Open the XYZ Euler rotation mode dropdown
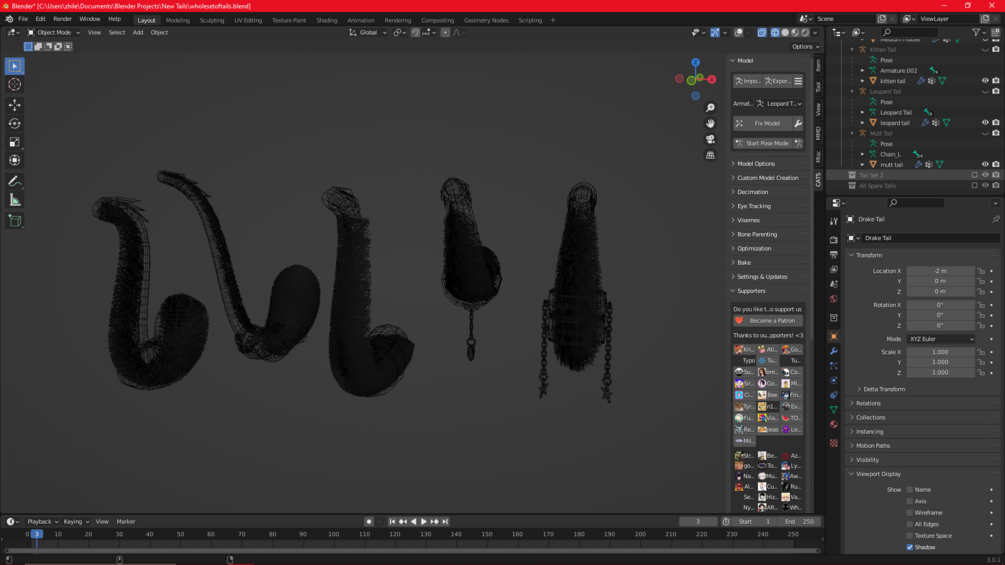This screenshot has width=1005, height=565. [940, 339]
